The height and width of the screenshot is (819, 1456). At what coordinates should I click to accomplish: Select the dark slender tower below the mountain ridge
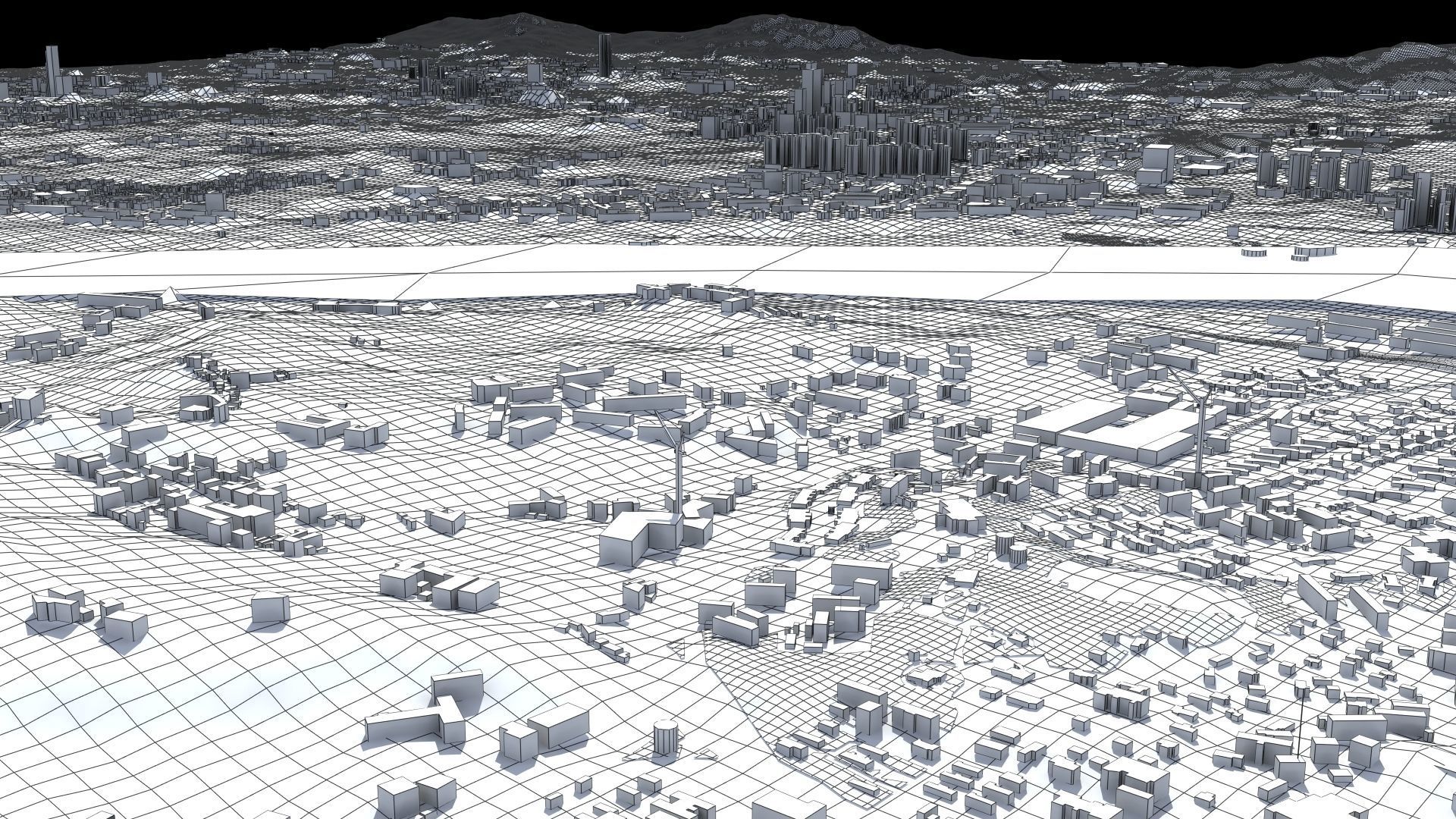pyautogui.click(x=604, y=55)
